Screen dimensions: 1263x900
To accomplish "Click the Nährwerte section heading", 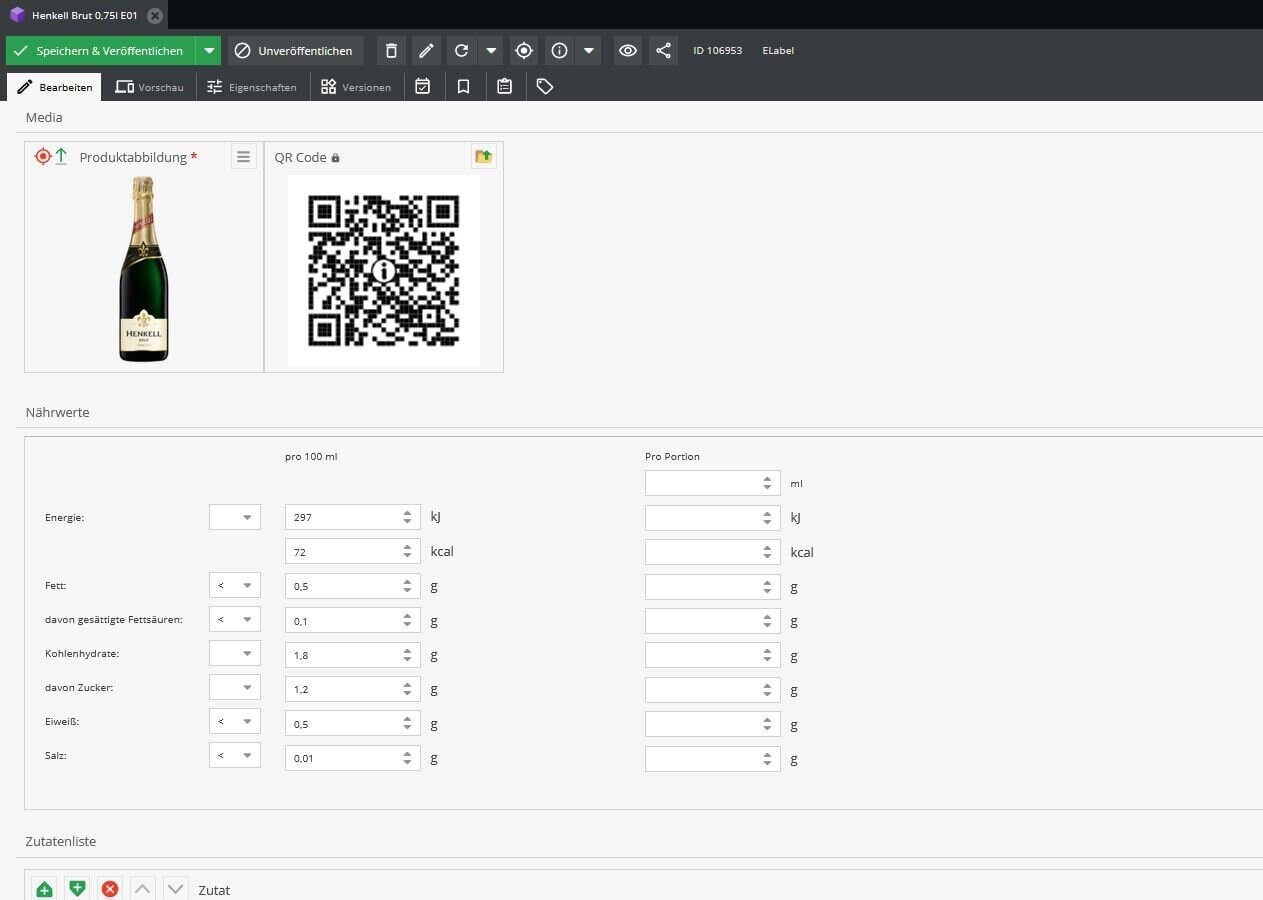I will pyautogui.click(x=57, y=412).
